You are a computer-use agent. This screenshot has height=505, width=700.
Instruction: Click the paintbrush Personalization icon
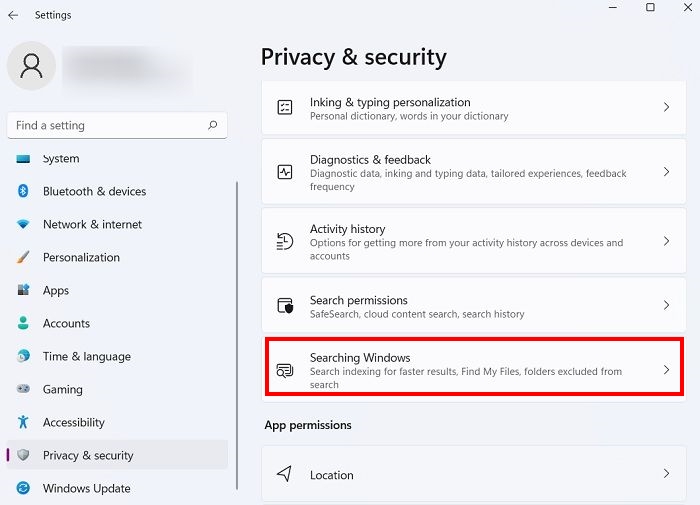(23, 257)
